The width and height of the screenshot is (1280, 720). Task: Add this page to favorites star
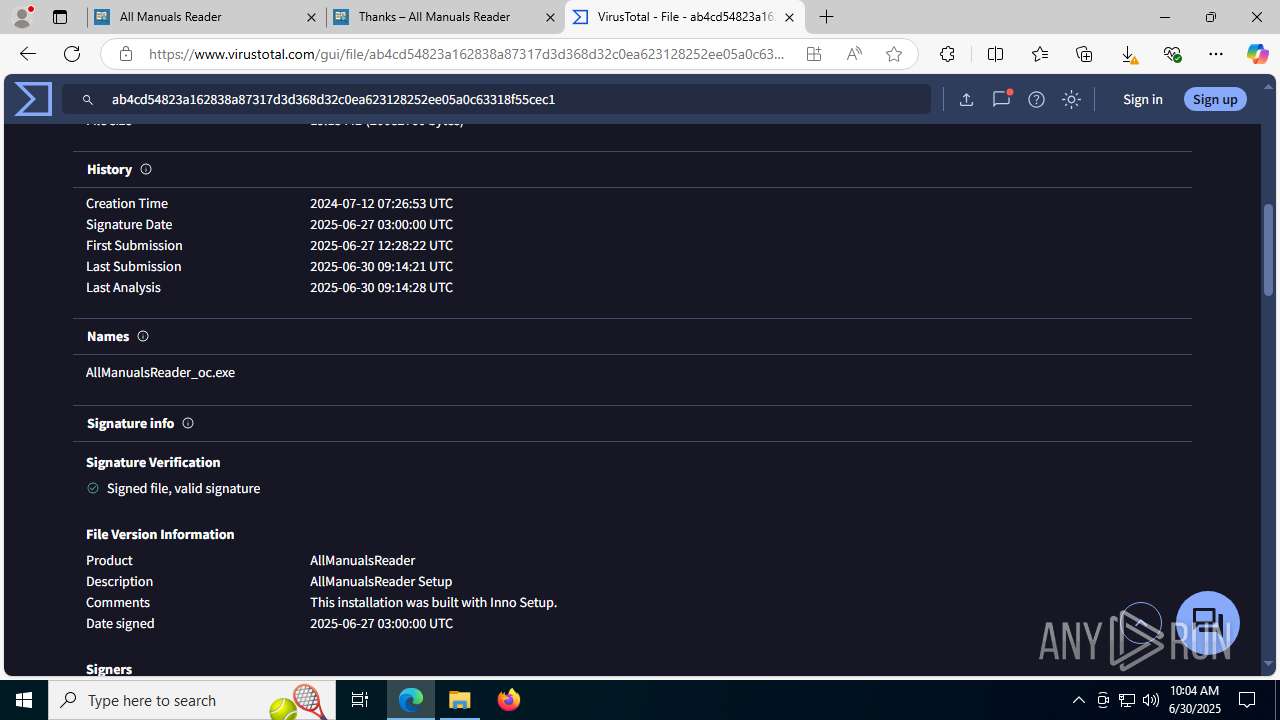894,54
